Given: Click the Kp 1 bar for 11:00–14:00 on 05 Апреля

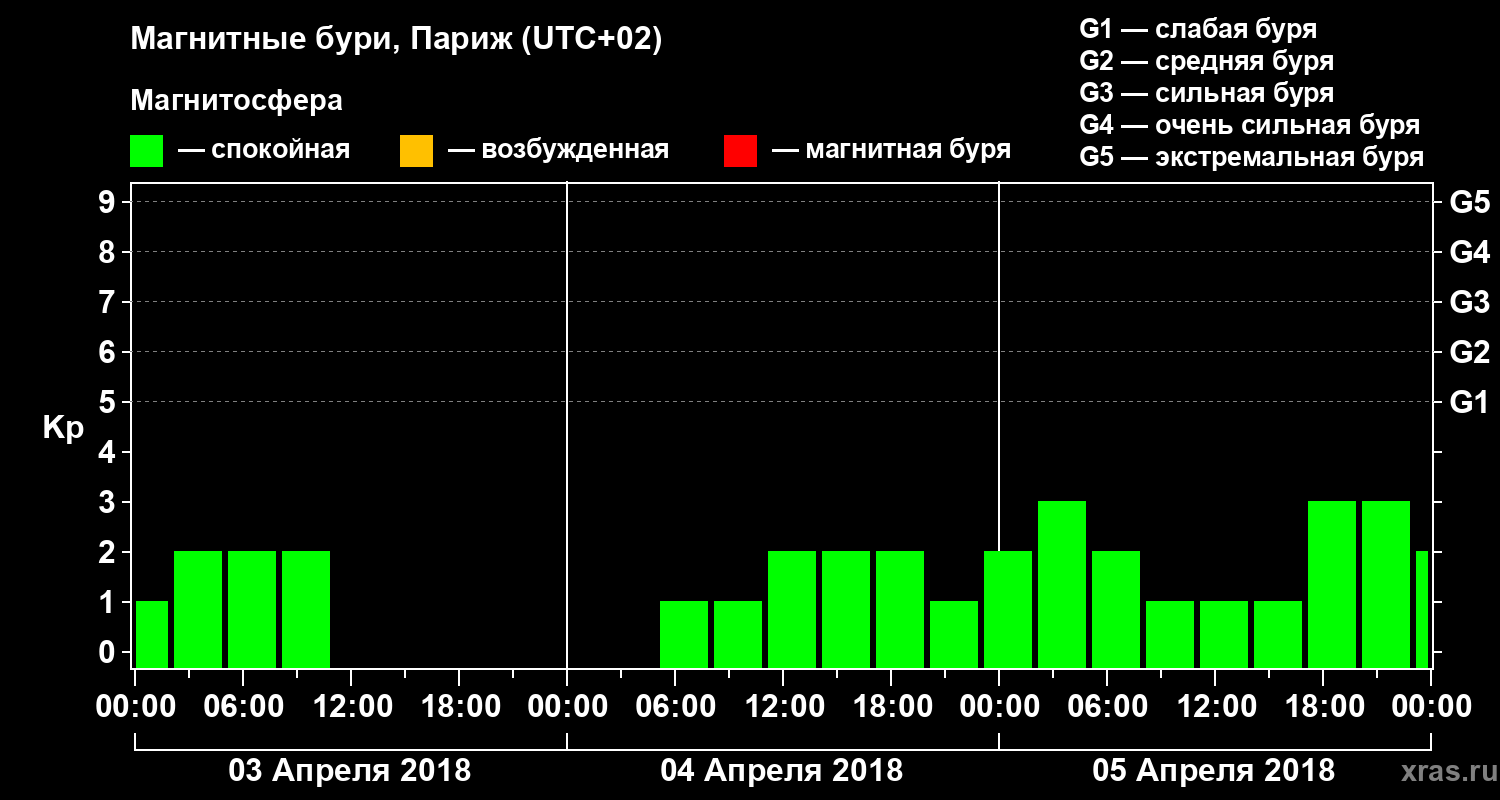Looking at the screenshot, I should click(1224, 634).
